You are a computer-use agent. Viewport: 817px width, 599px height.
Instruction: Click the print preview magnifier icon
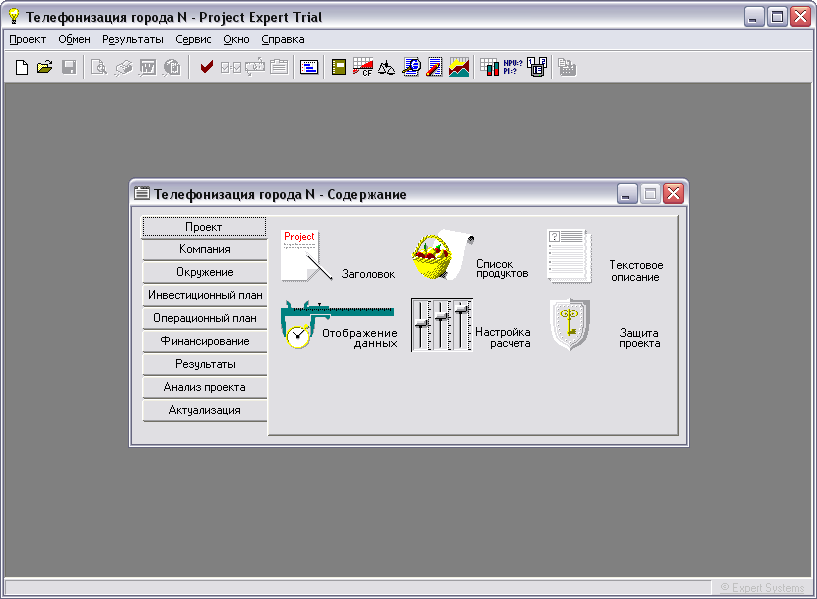pyautogui.click(x=98, y=67)
